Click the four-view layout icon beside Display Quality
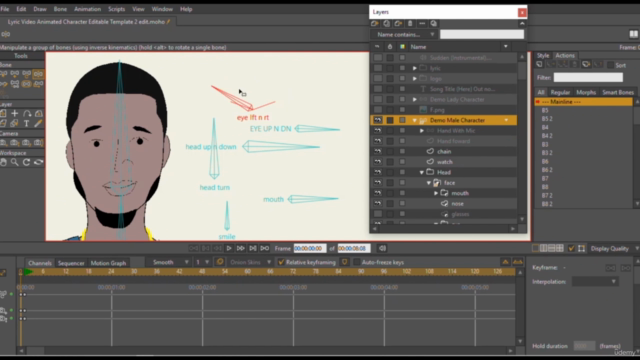The image size is (640, 360). pyautogui.click(x=560, y=248)
